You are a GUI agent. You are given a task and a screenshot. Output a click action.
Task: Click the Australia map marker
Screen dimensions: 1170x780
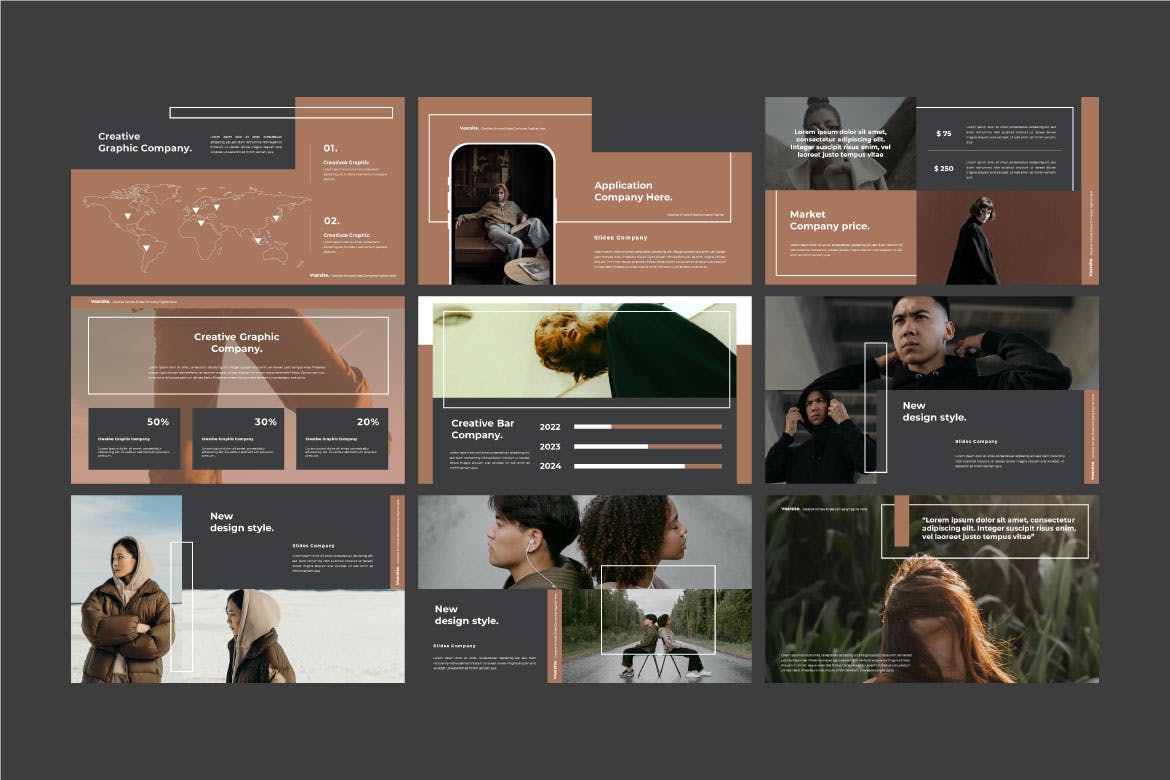point(258,240)
